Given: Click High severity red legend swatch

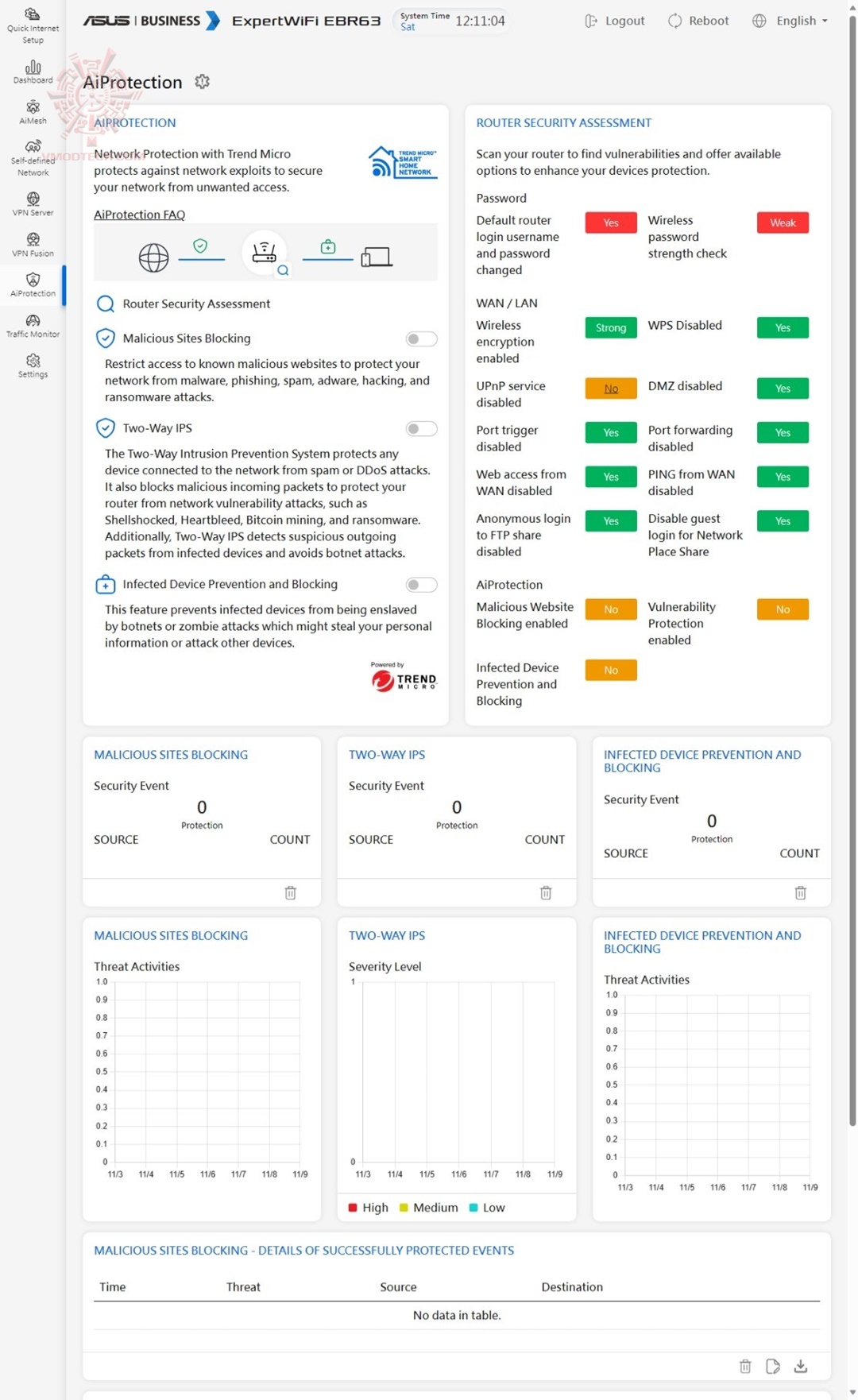Looking at the screenshot, I should 353,1208.
